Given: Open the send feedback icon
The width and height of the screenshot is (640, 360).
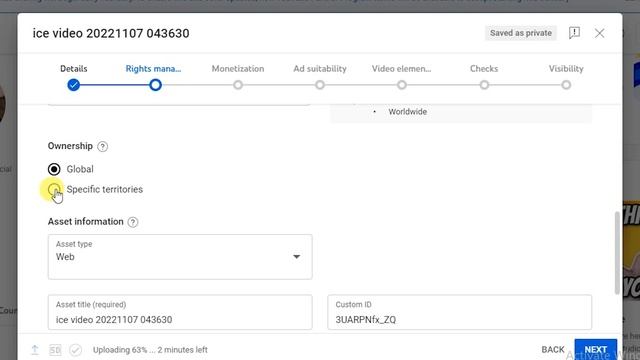Looking at the screenshot, I should (x=574, y=33).
